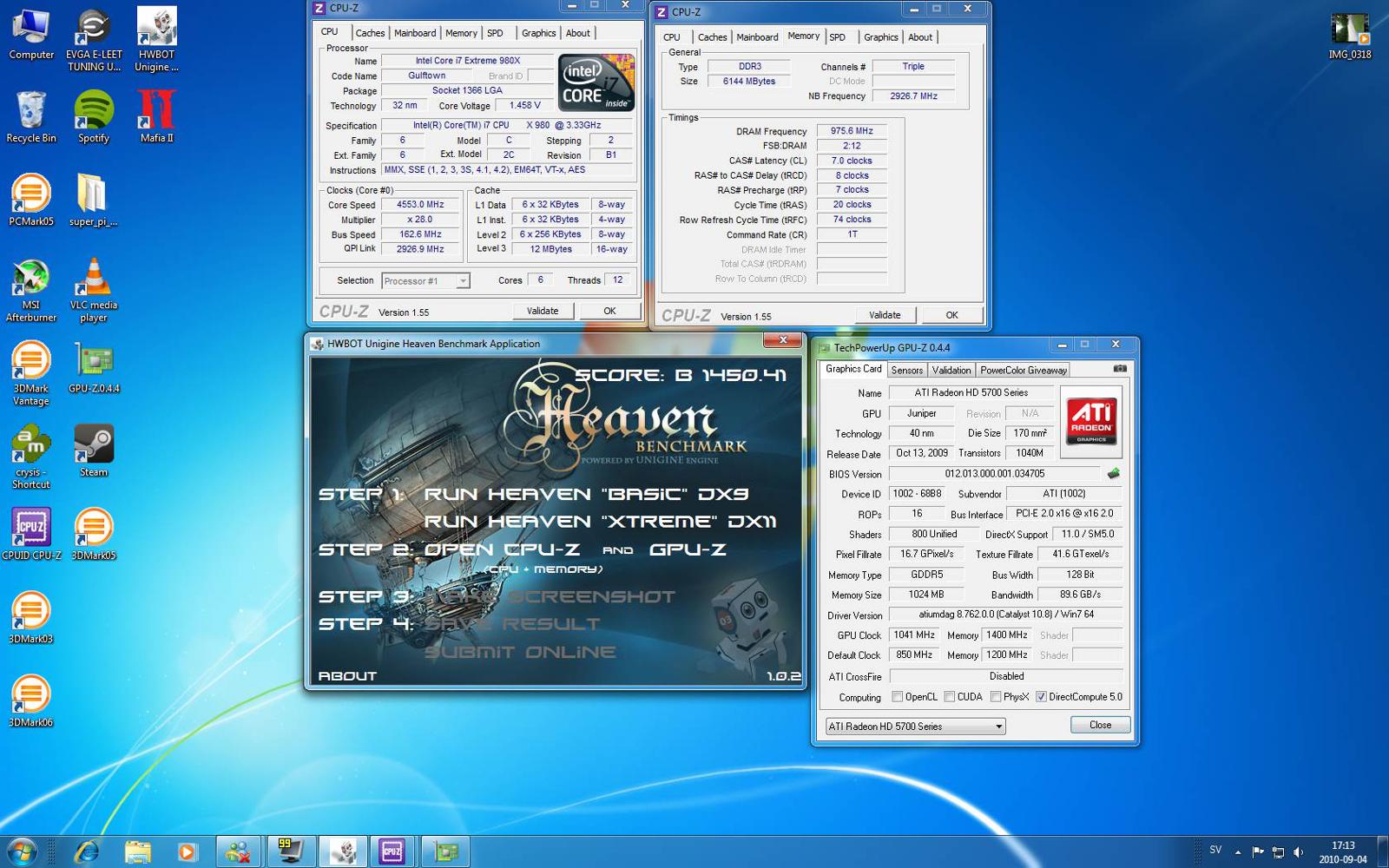
Task: Open the Recycle Bin
Action: (x=31, y=117)
